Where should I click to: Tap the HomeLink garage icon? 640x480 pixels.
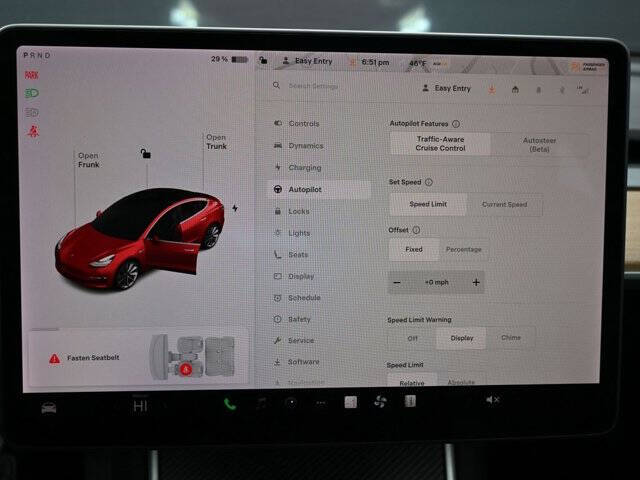(515, 90)
